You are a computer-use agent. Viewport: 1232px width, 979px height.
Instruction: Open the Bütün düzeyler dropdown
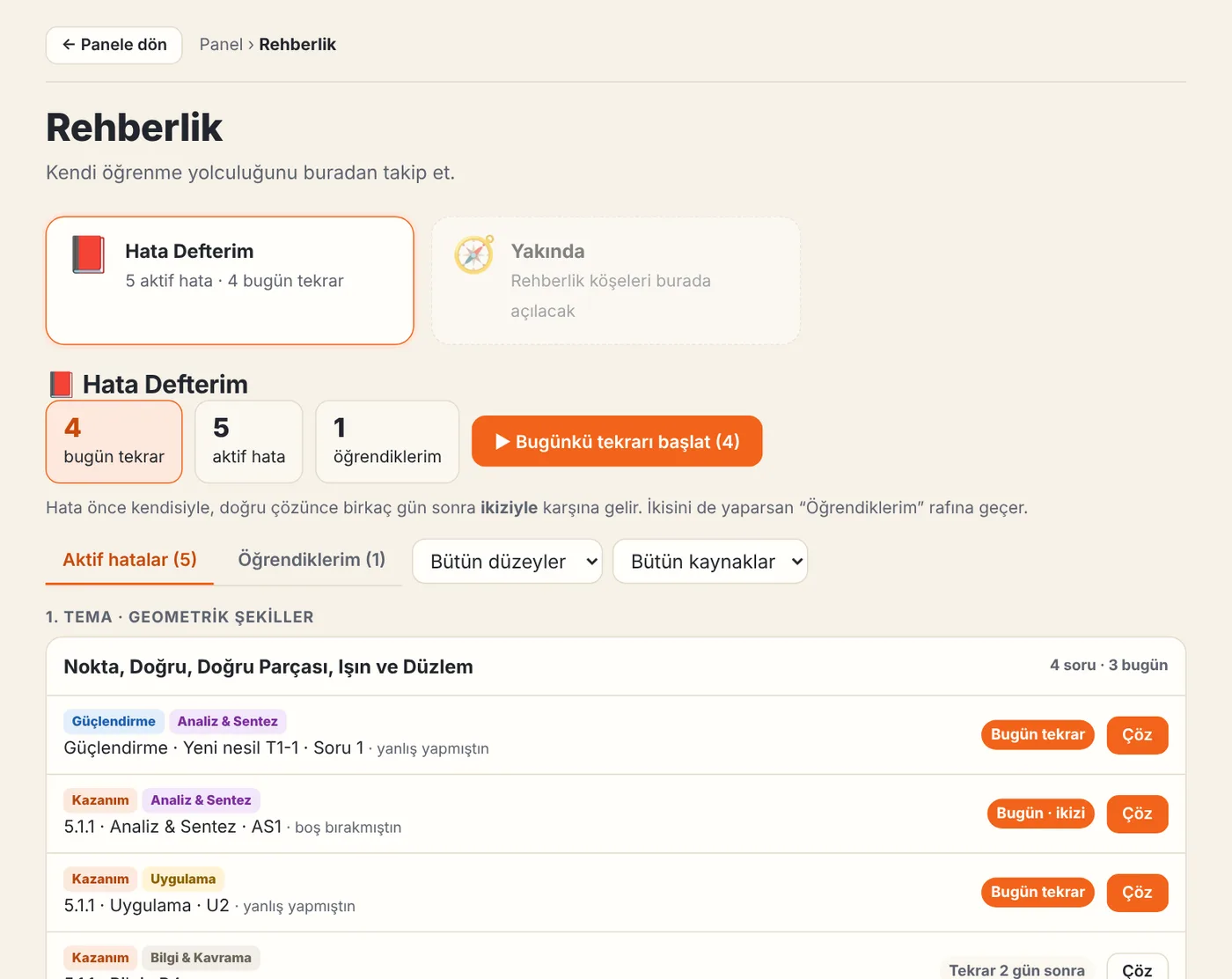[507, 562]
